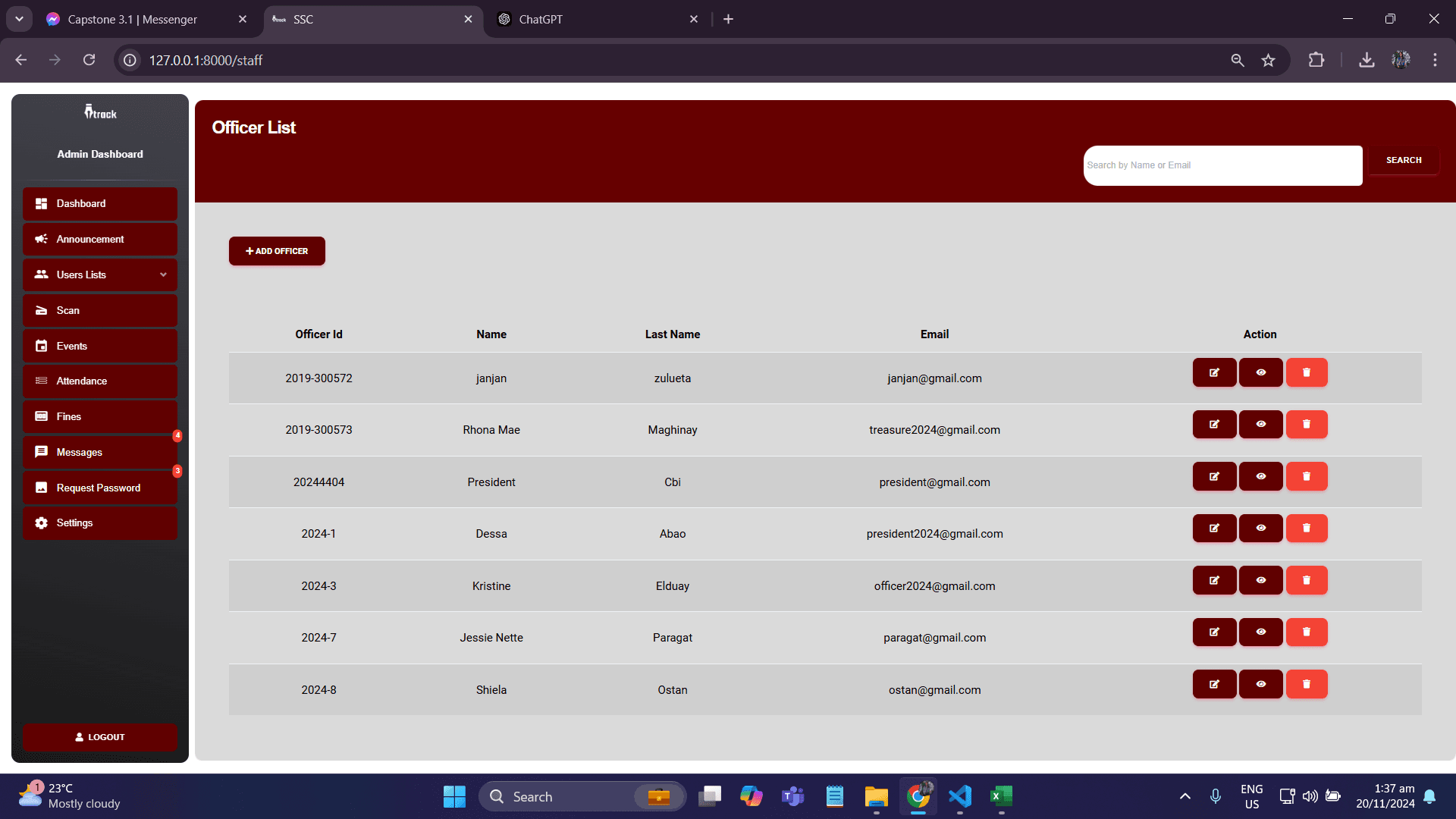View officer Jessie Nette Paragat
Screen dimensions: 1456x819
1260,632
